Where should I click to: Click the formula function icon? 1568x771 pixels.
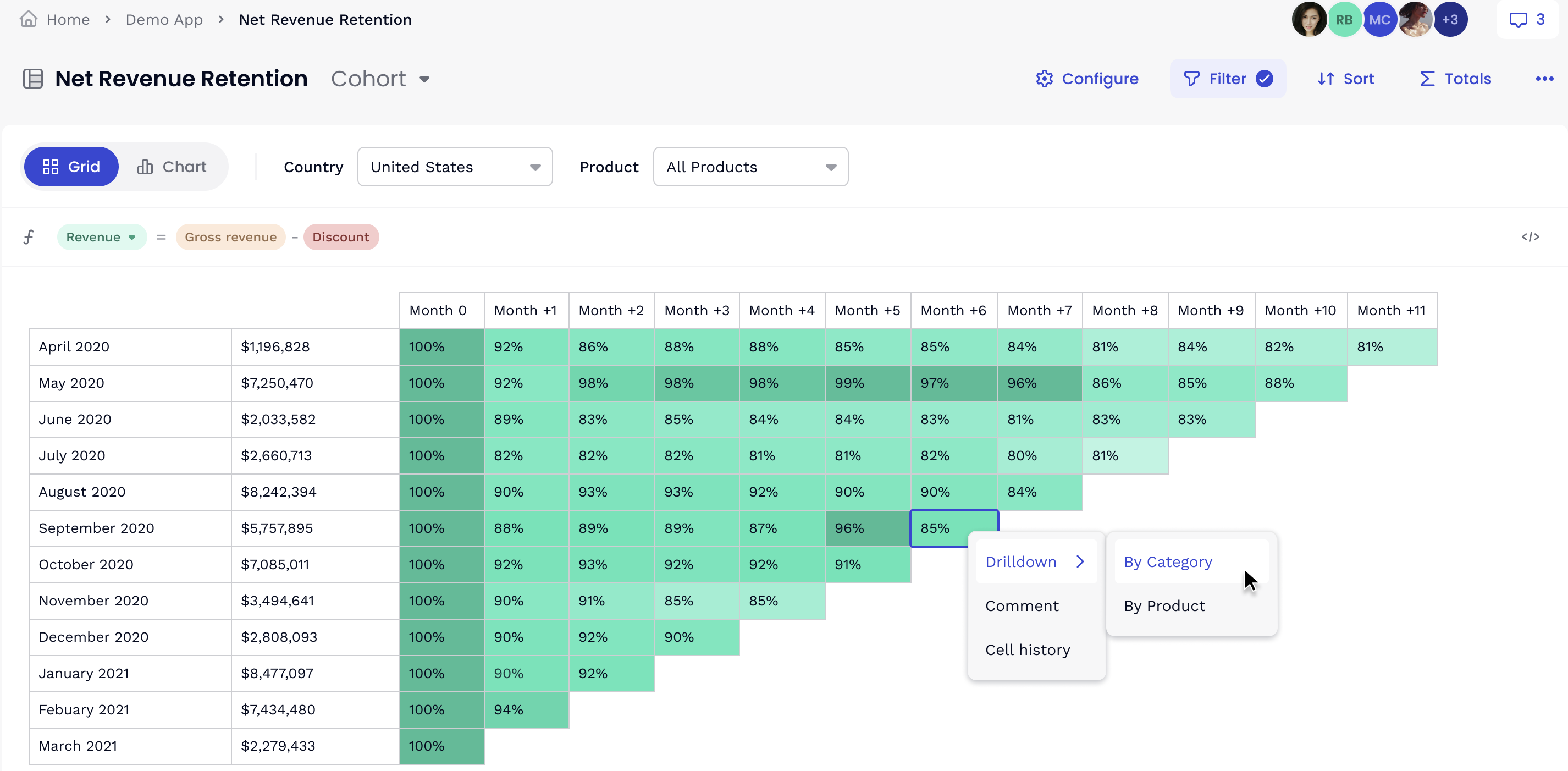[29, 237]
